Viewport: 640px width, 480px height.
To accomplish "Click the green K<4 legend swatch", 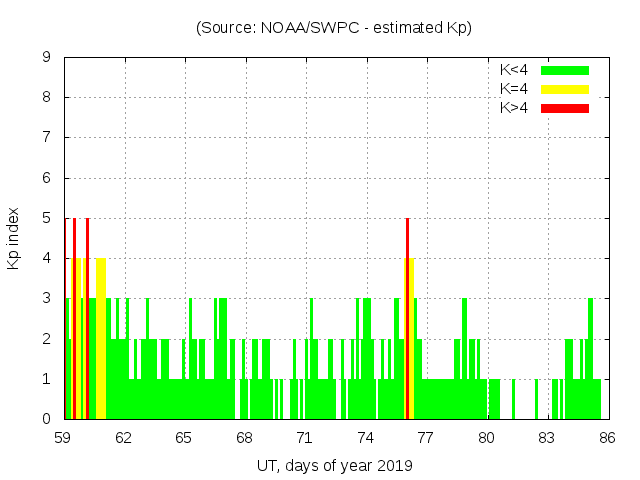I will [565, 70].
